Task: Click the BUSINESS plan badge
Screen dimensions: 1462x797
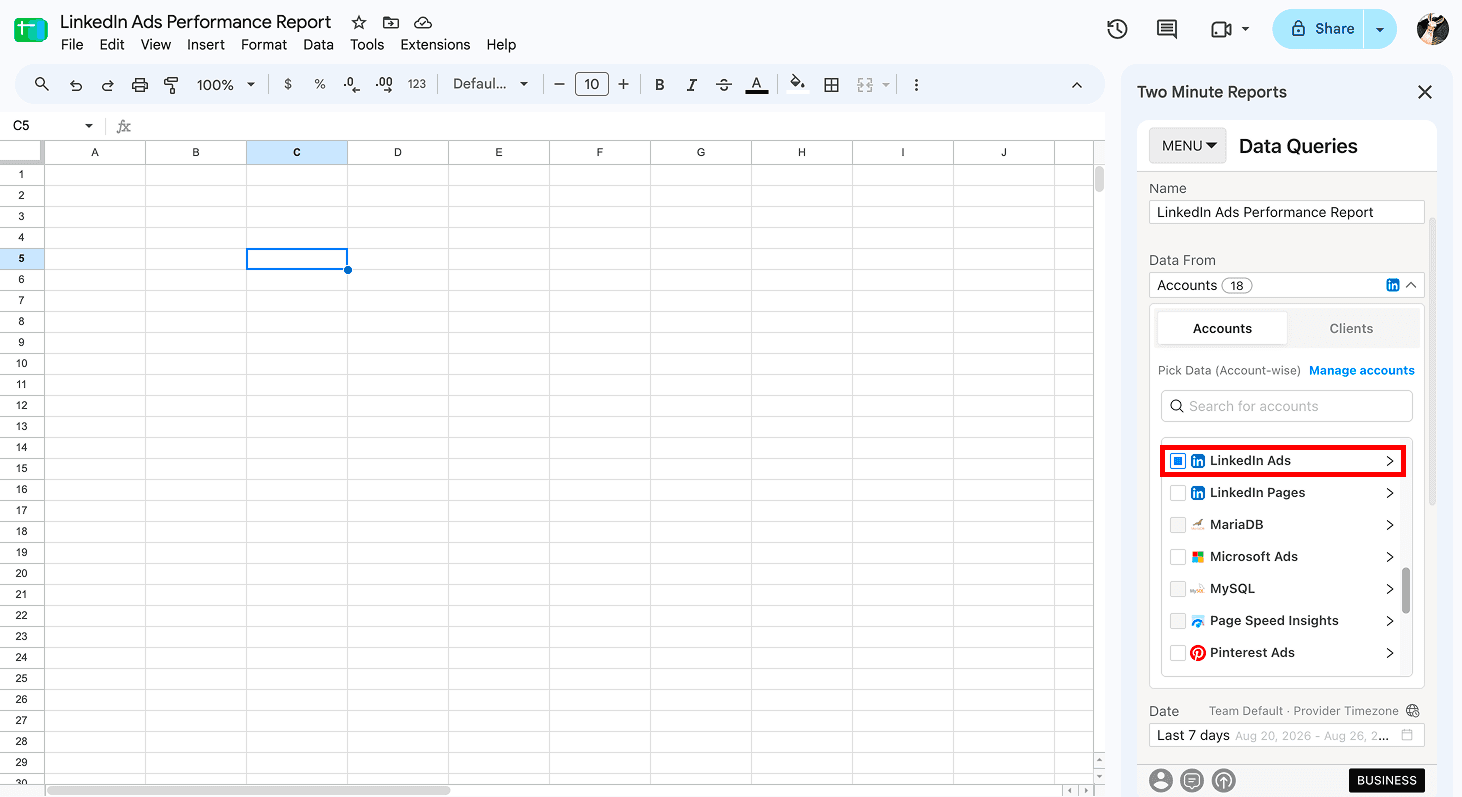Action: pyautogui.click(x=1387, y=780)
